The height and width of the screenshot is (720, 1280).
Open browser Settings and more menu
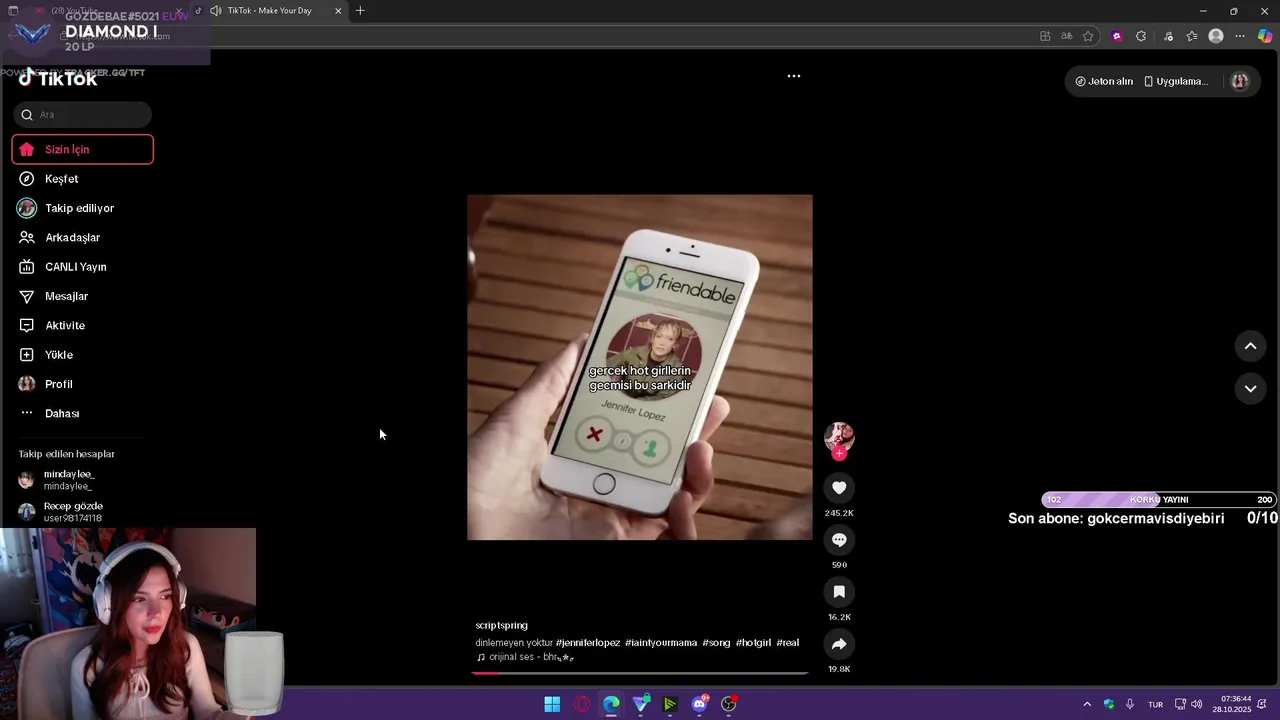[1240, 36]
